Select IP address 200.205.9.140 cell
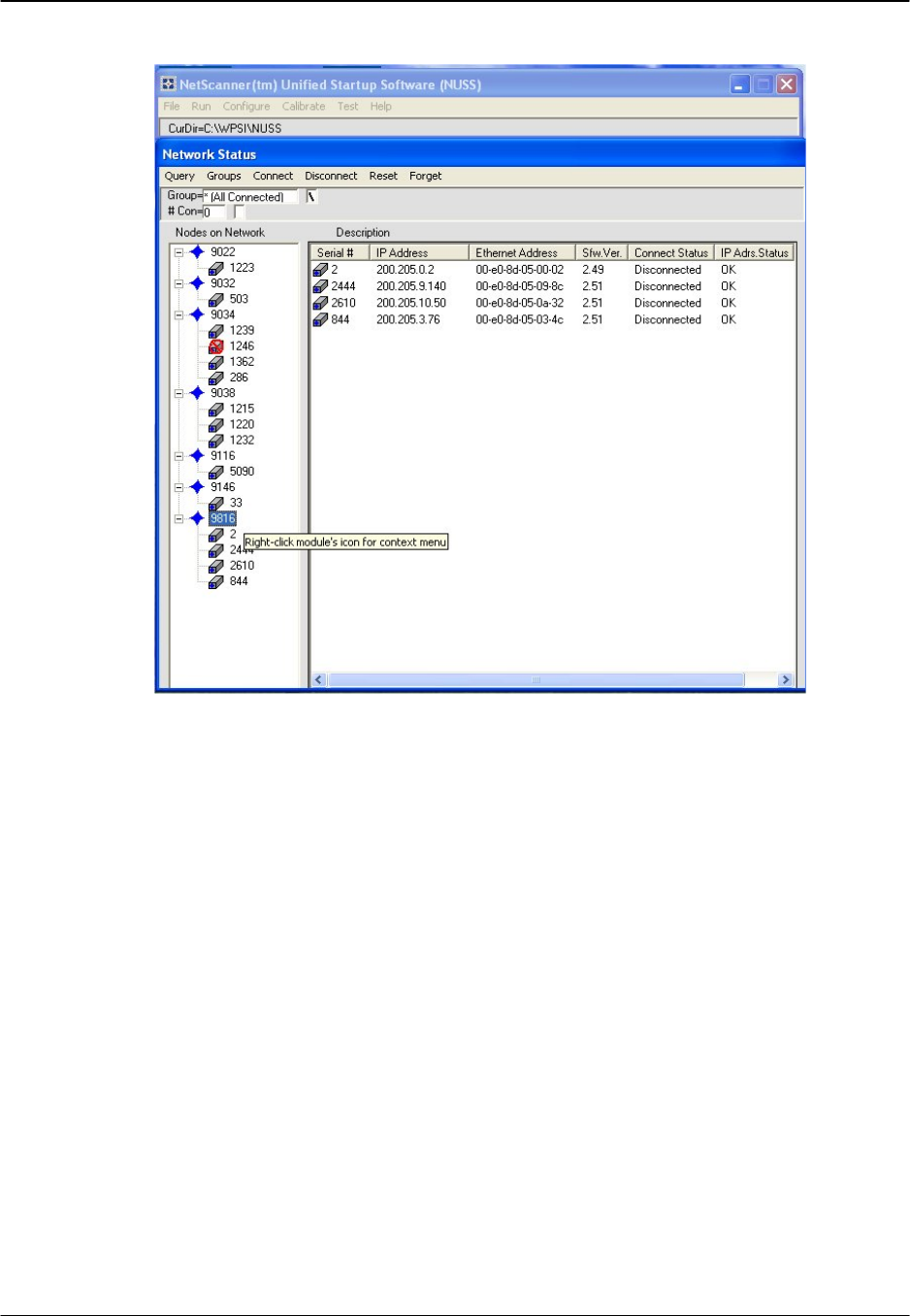 [411, 286]
